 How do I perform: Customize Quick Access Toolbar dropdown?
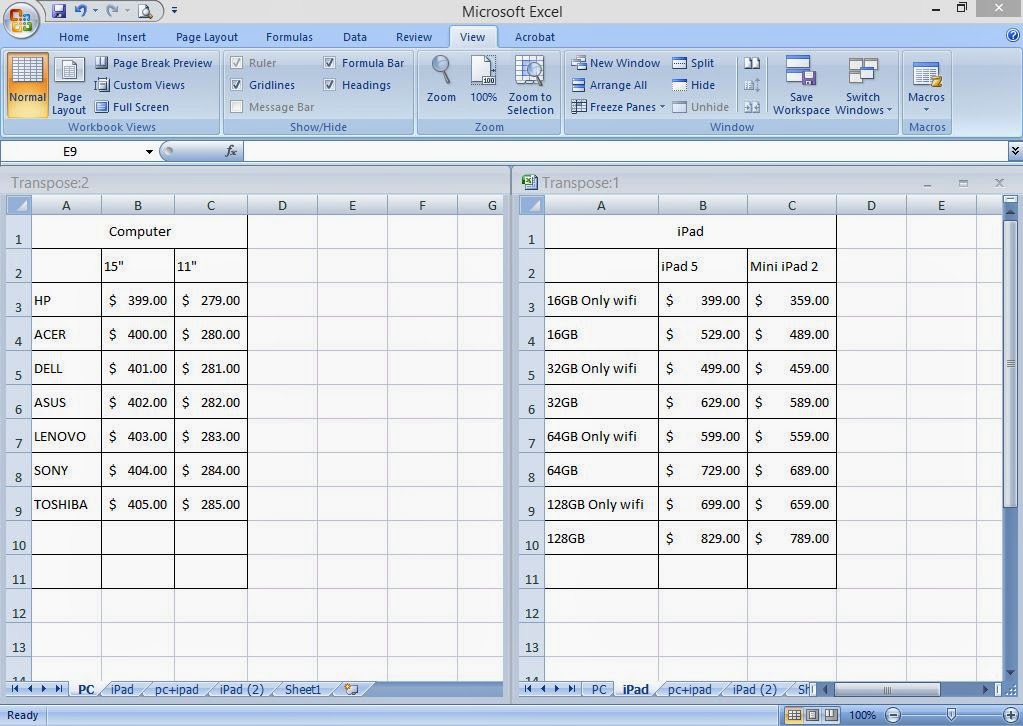[x=174, y=10]
